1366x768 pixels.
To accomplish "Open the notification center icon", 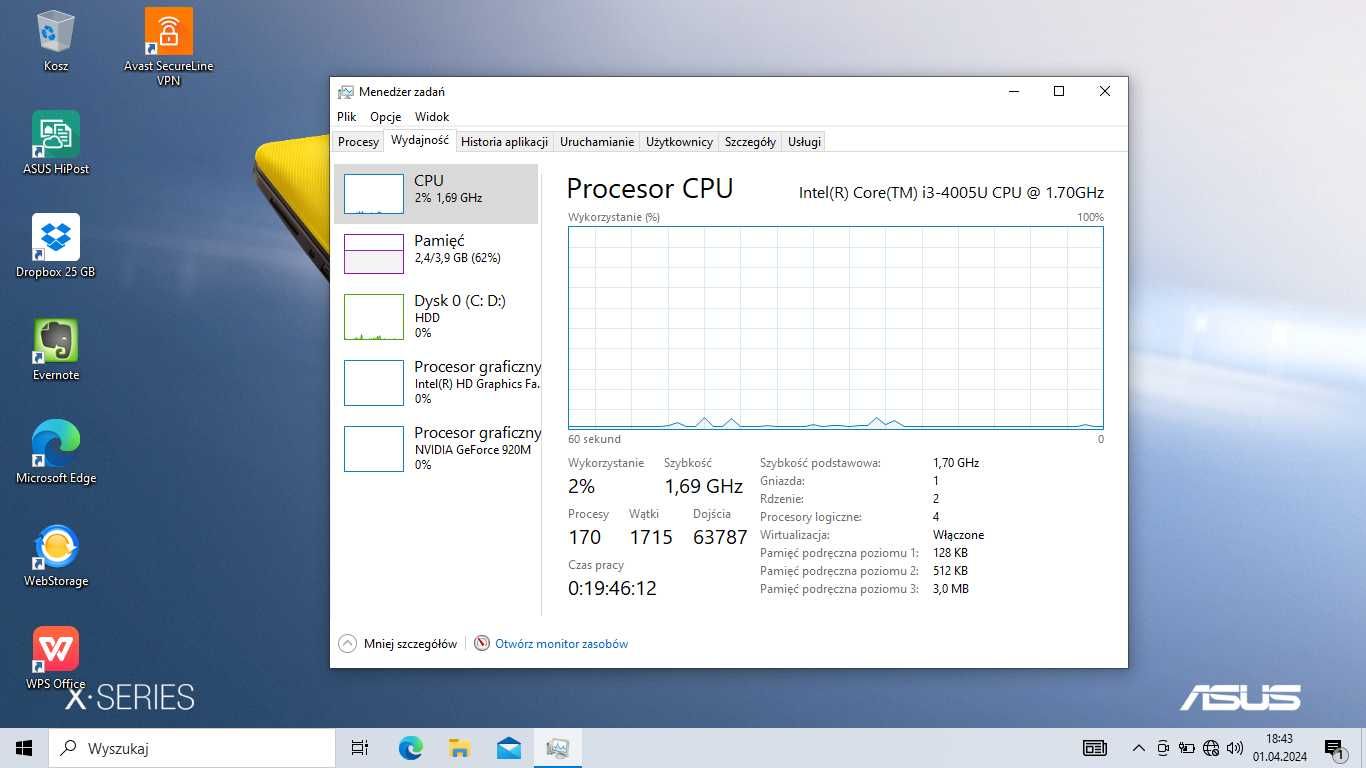I will pos(1334,748).
